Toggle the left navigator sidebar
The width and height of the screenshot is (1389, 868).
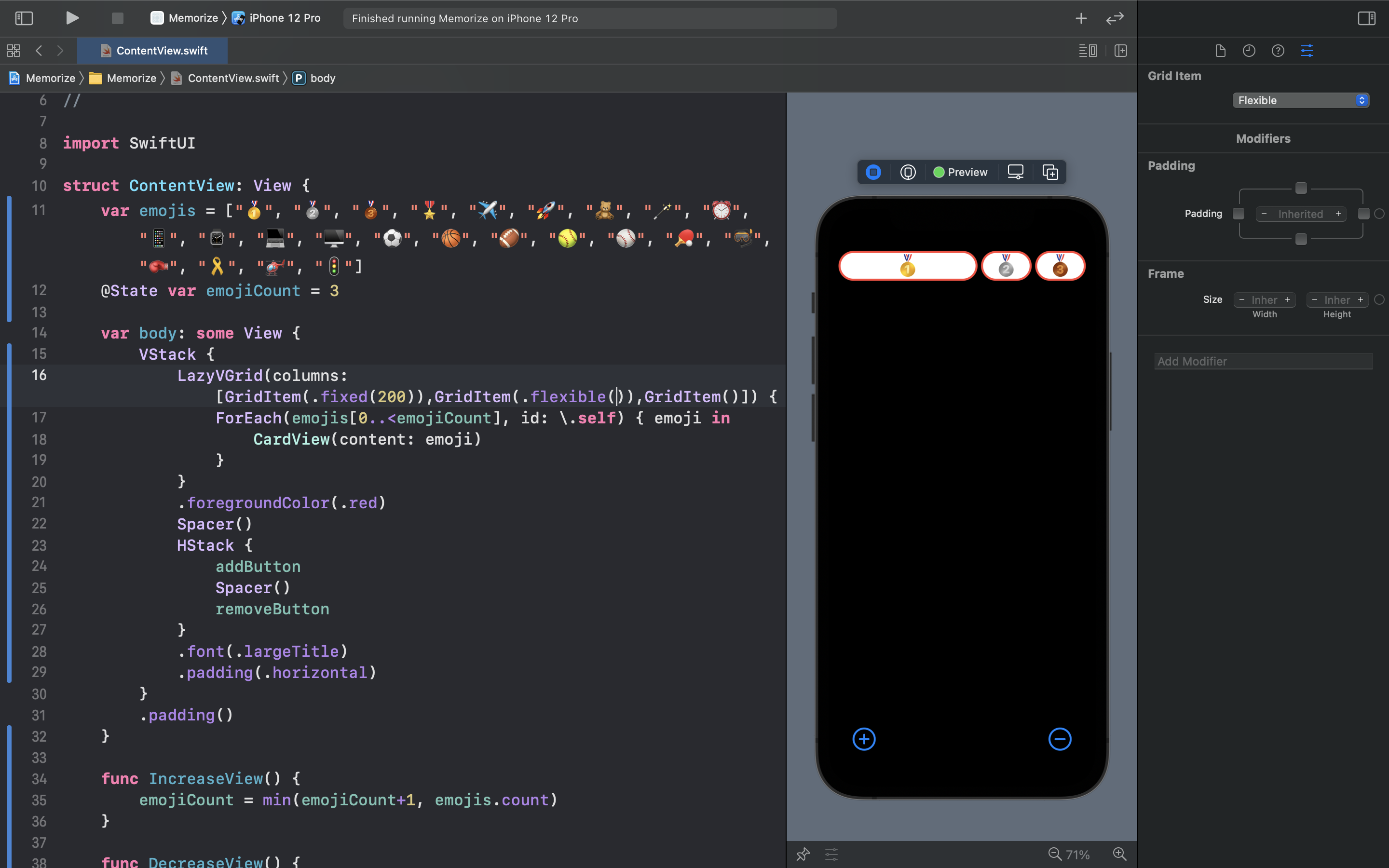tap(24, 18)
